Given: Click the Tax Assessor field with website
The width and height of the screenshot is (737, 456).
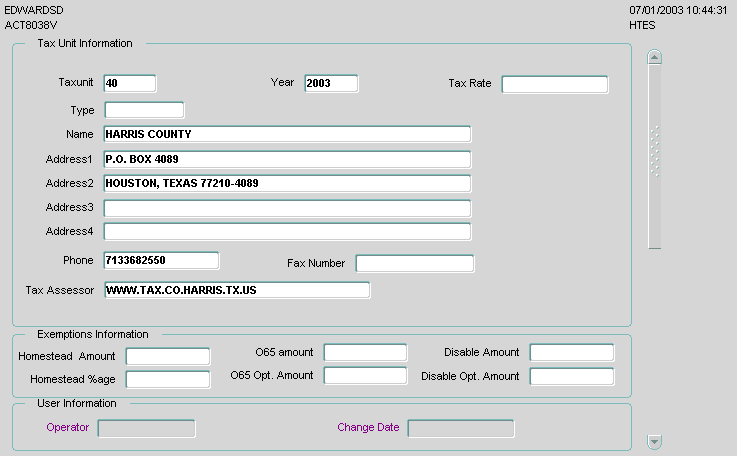Looking at the screenshot, I should (237, 290).
